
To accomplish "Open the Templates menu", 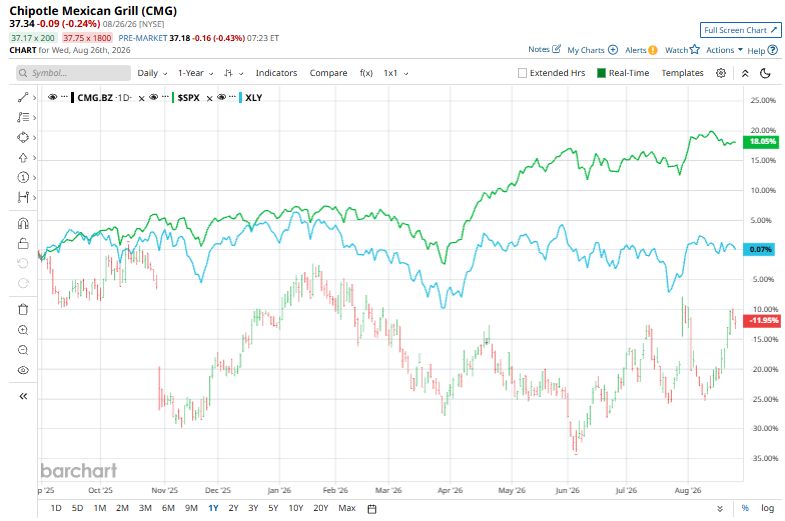I will [x=682, y=73].
